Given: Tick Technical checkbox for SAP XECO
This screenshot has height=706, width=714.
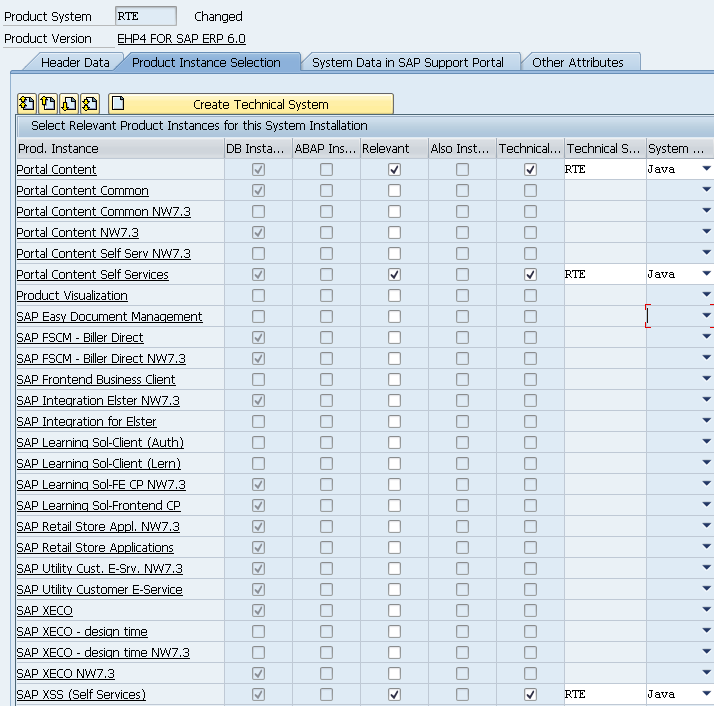Looking at the screenshot, I should coord(530,610).
